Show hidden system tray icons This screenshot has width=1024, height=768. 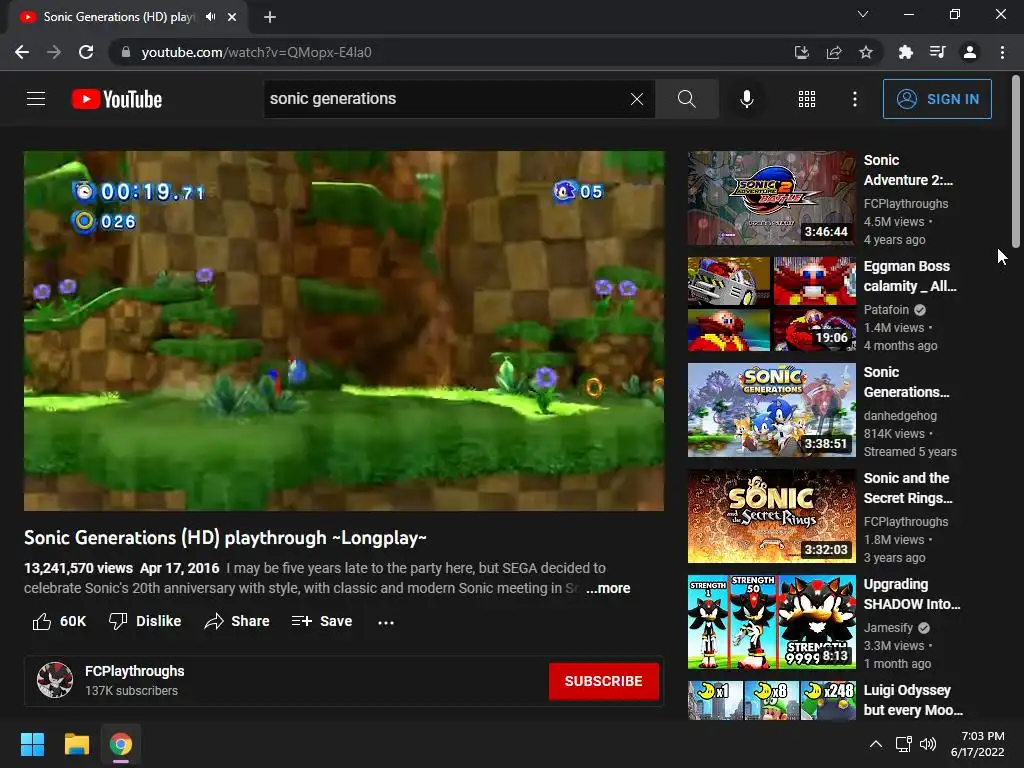click(x=876, y=744)
